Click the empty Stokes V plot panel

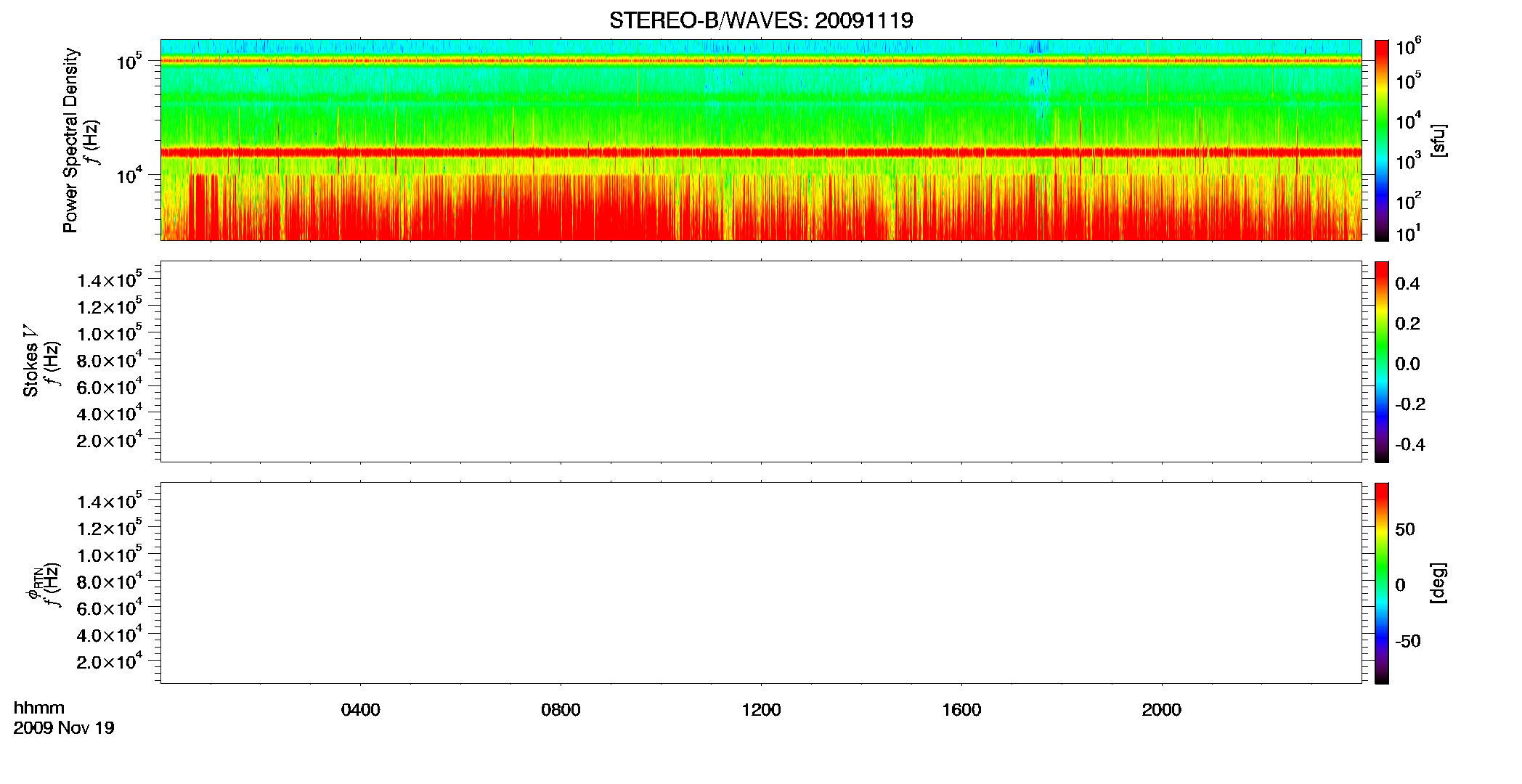(x=761, y=362)
